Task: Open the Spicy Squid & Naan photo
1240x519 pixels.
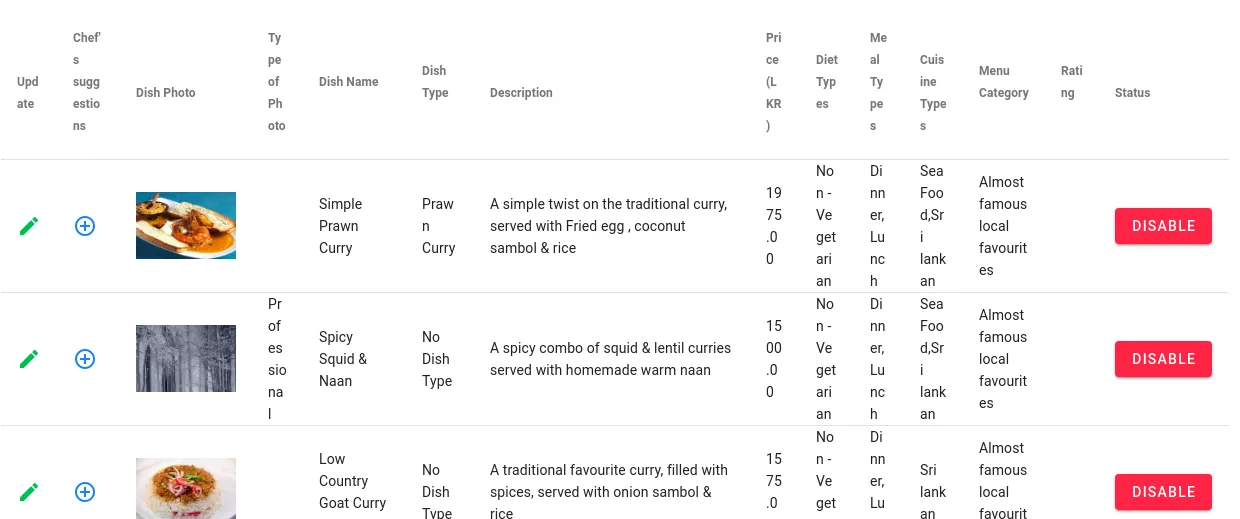Action: click(186, 359)
